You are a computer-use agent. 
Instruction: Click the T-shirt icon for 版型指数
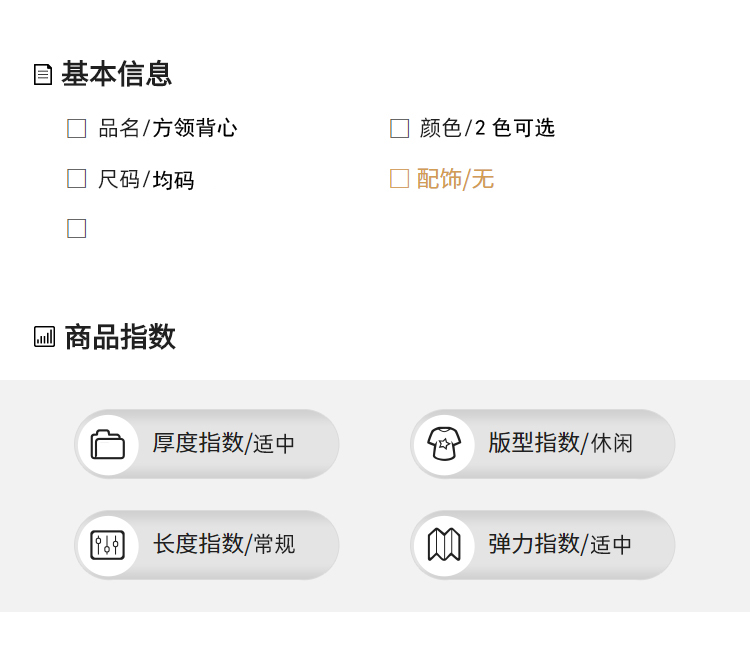pos(444,444)
